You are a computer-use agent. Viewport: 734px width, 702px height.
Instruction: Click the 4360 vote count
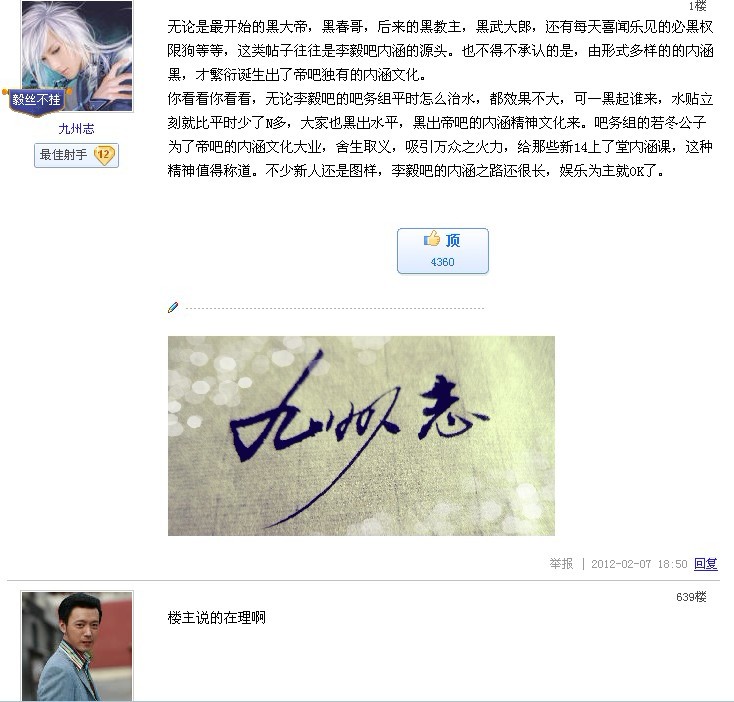pyautogui.click(x=442, y=262)
